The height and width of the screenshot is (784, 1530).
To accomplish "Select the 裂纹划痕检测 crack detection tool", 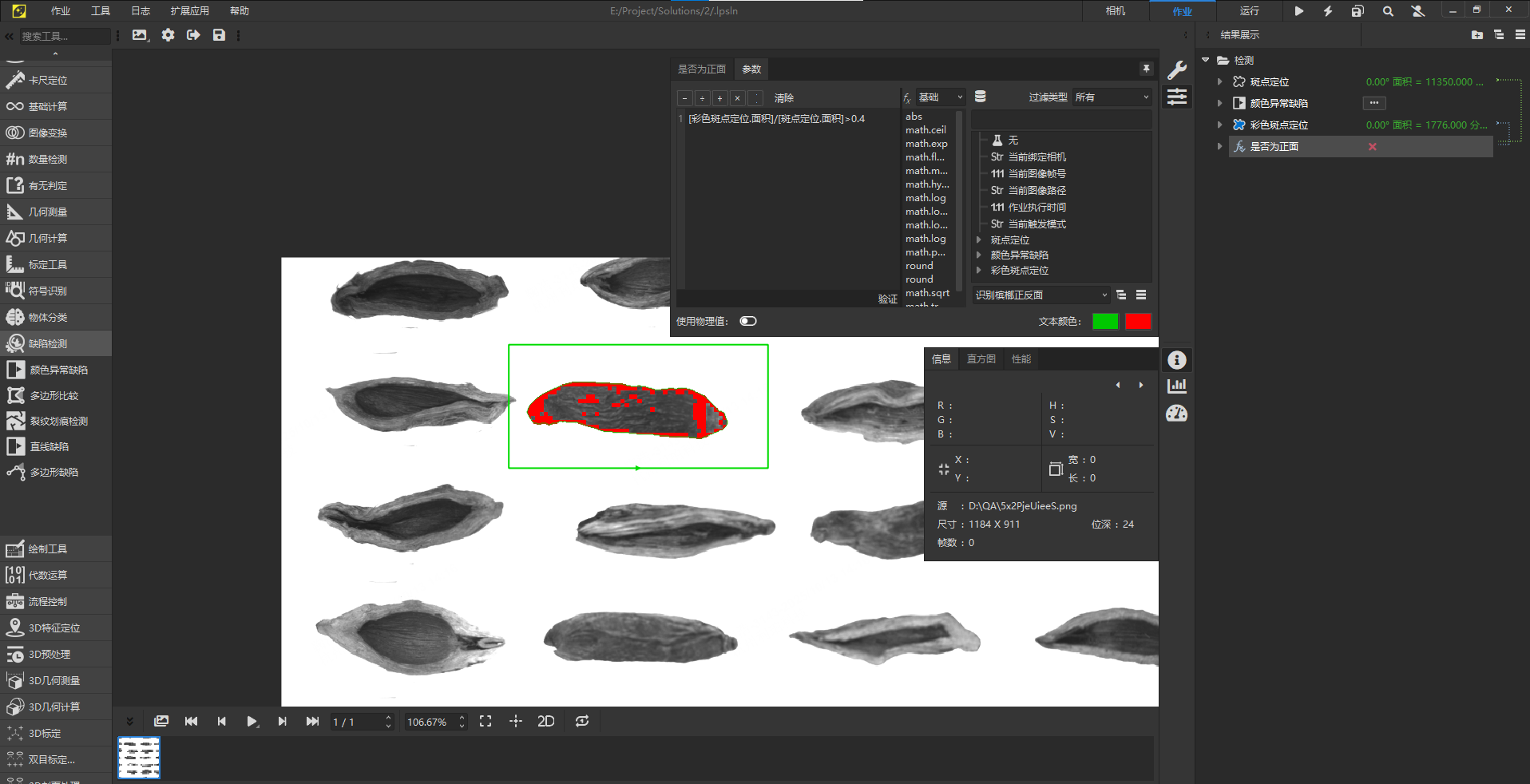I will (57, 422).
